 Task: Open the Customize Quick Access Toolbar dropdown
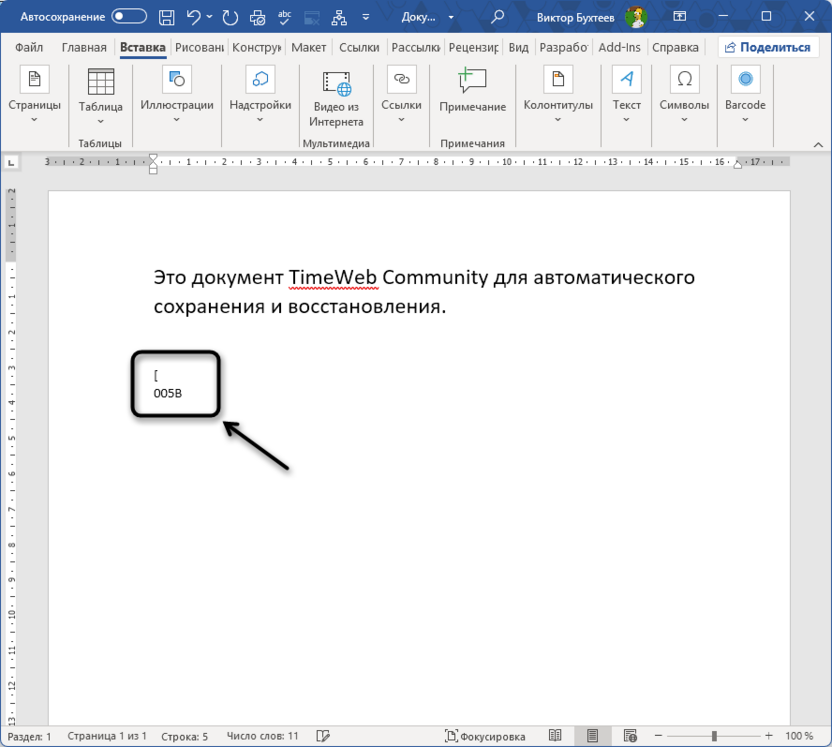366,18
